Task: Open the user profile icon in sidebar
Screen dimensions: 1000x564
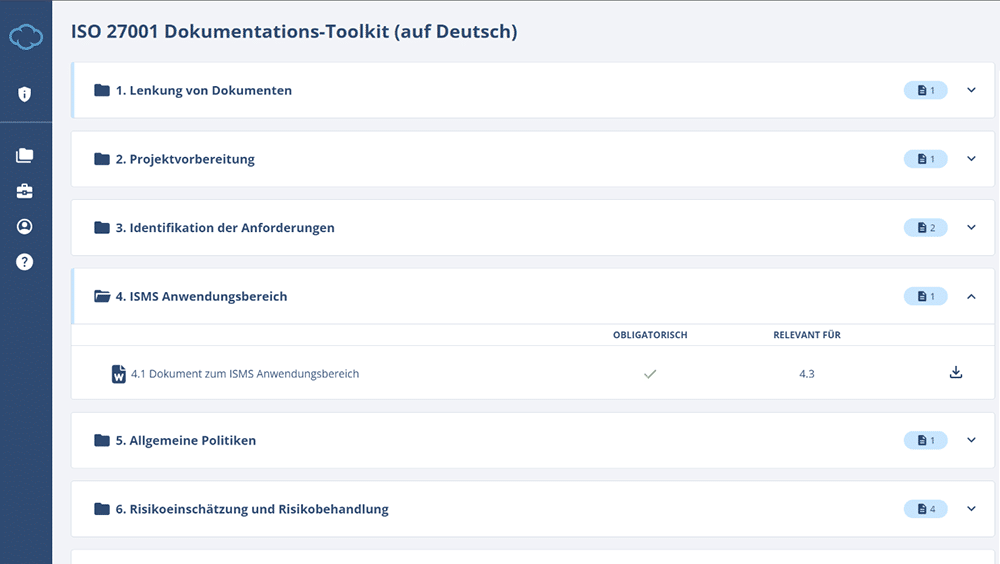Action: tap(25, 227)
